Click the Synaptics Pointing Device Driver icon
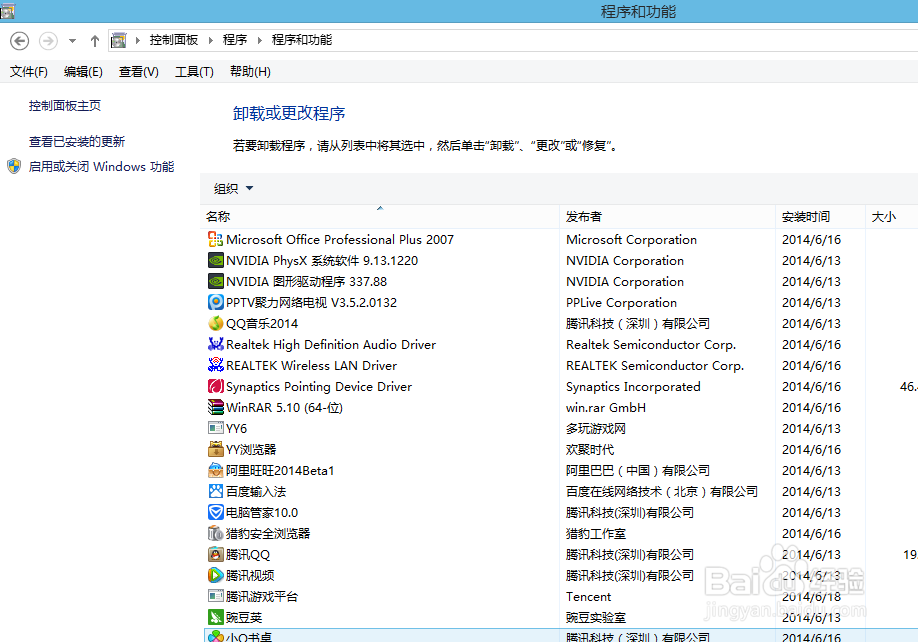 [215, 387]
